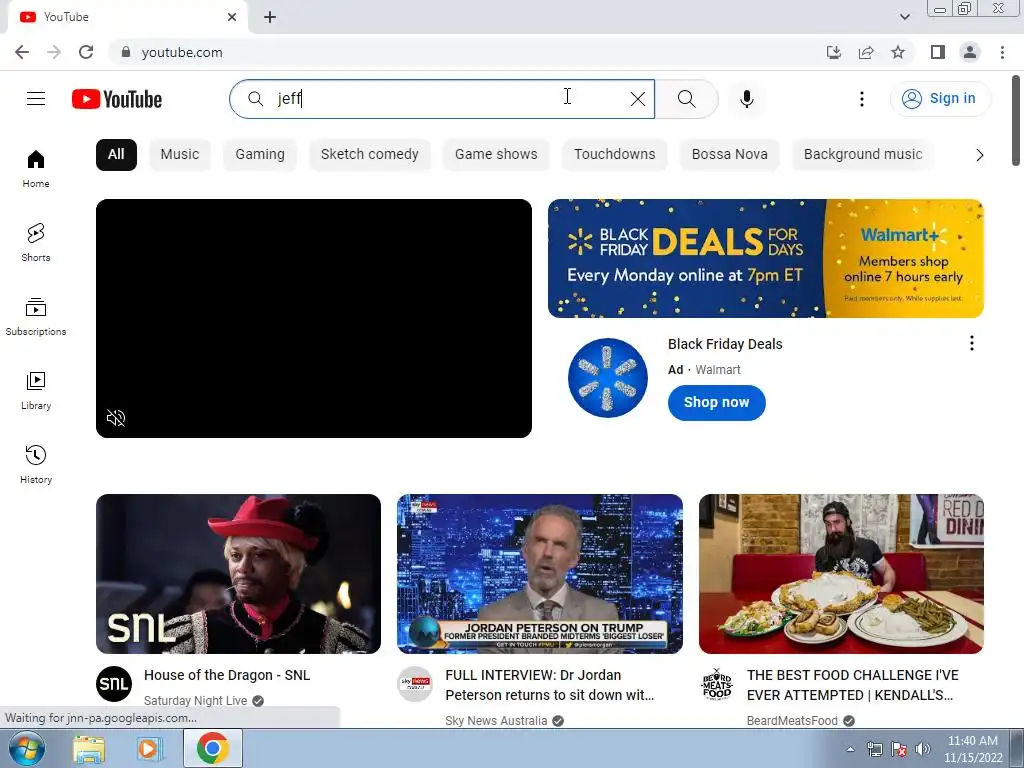1024x768 pixels.
Task: Toggle the Chrome side panel
Action: tap(938, 52)
